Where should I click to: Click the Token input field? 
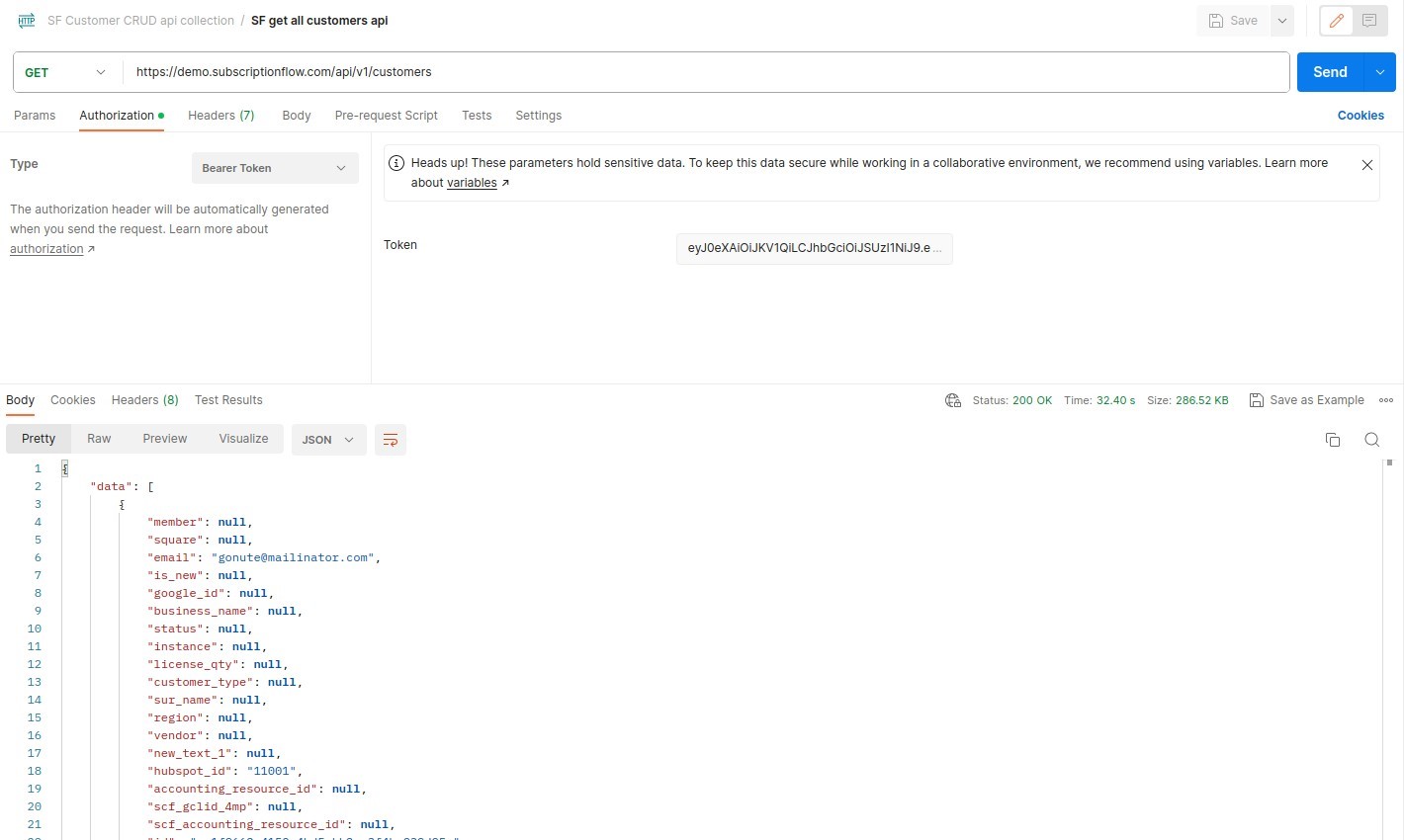(x=814, y=248)
